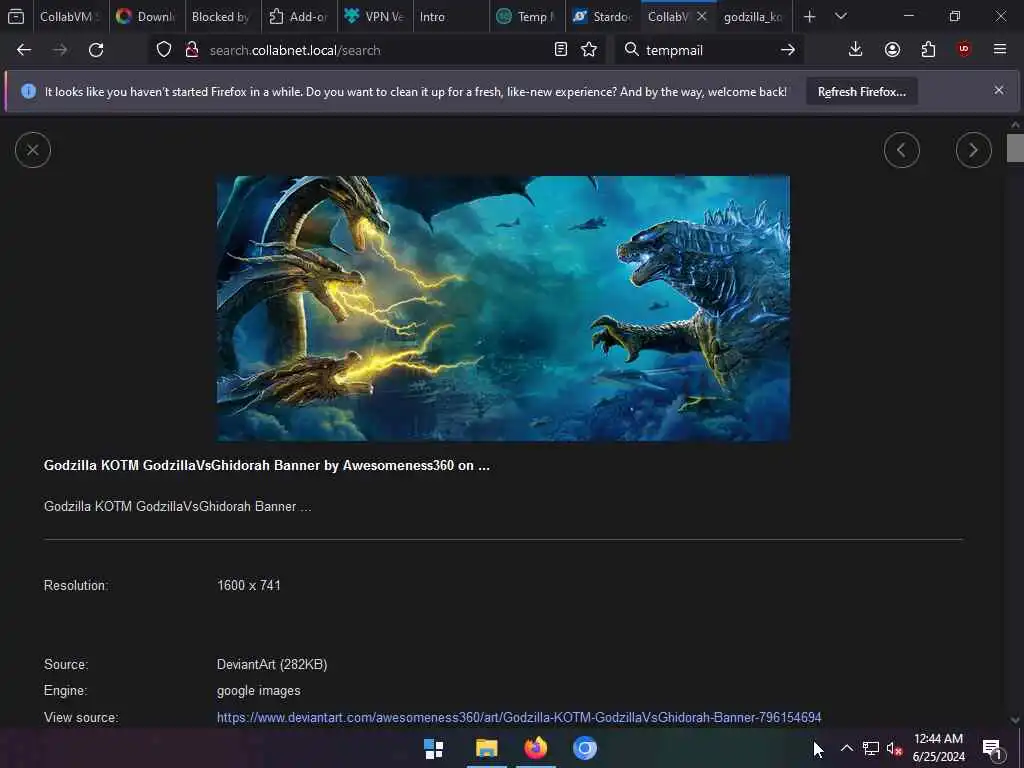This screenshot has width=1024, height=768.
Task: Switch to the Temp mail tab
Action: [x=527, y=17]
